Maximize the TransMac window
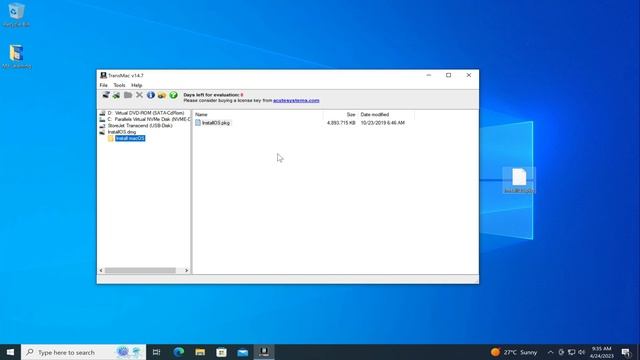Viewport: 640px width, 360px height. click(449, 76)
